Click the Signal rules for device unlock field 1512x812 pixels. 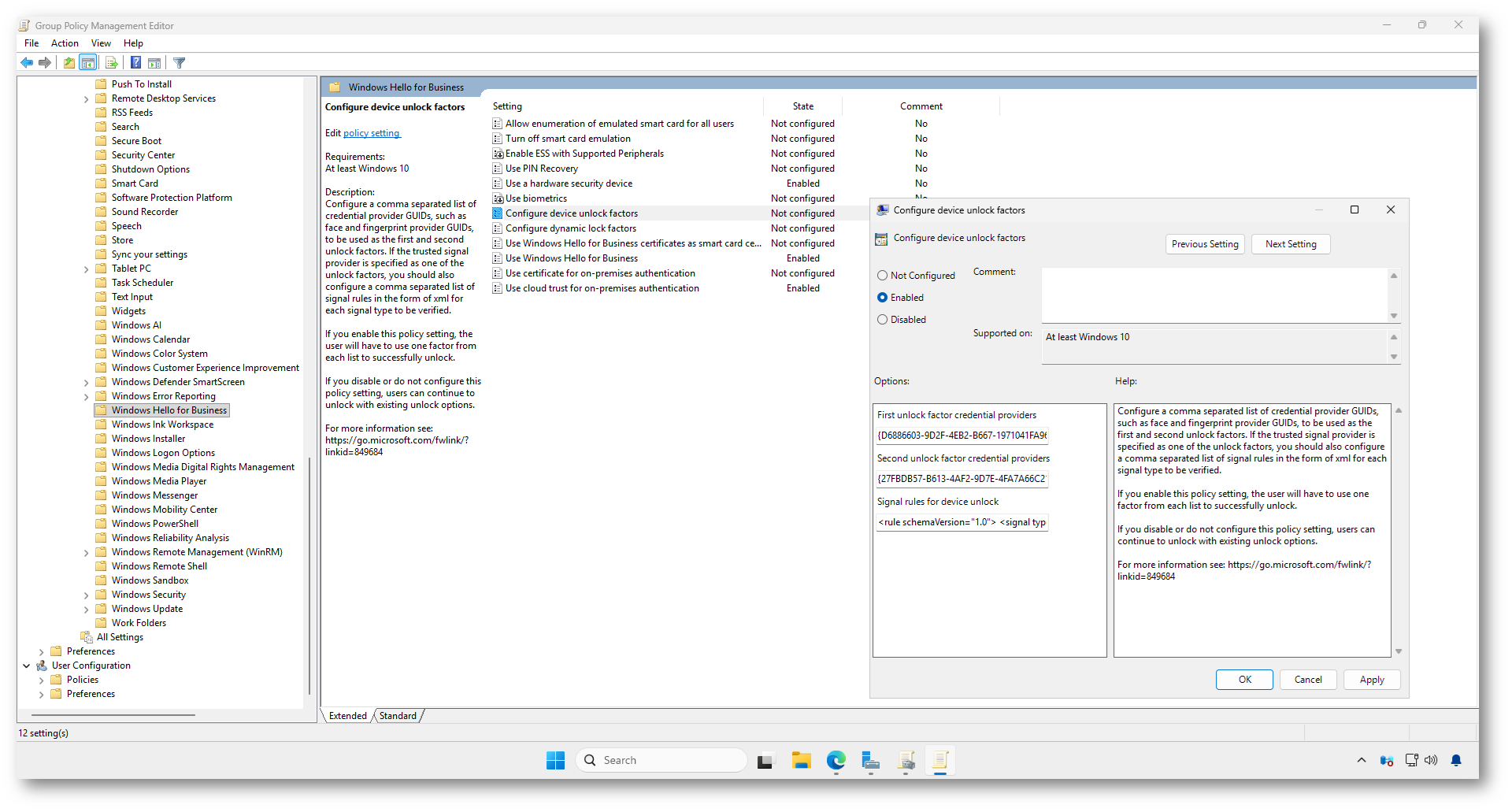coord(962,522)
